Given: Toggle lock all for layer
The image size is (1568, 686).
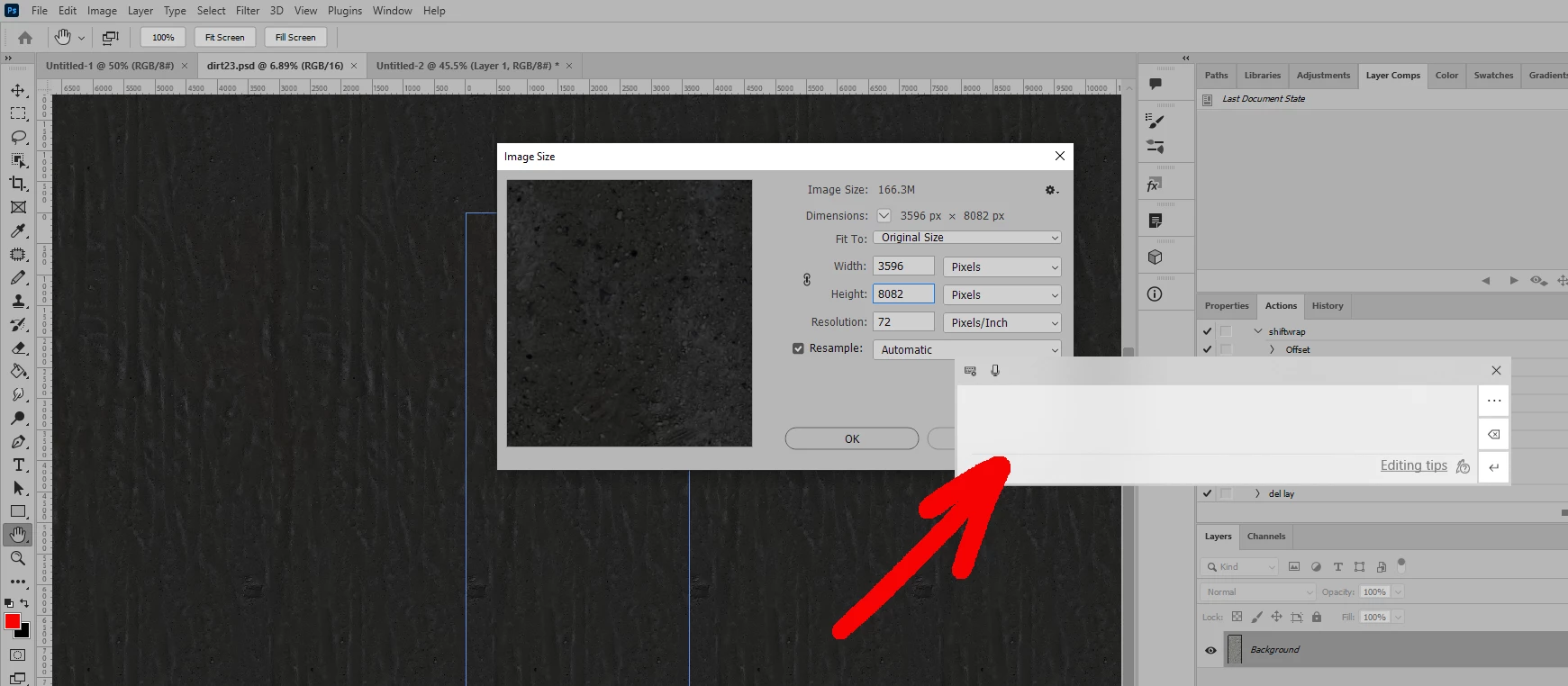Looking at the screenshot, I should [1317, 617].
